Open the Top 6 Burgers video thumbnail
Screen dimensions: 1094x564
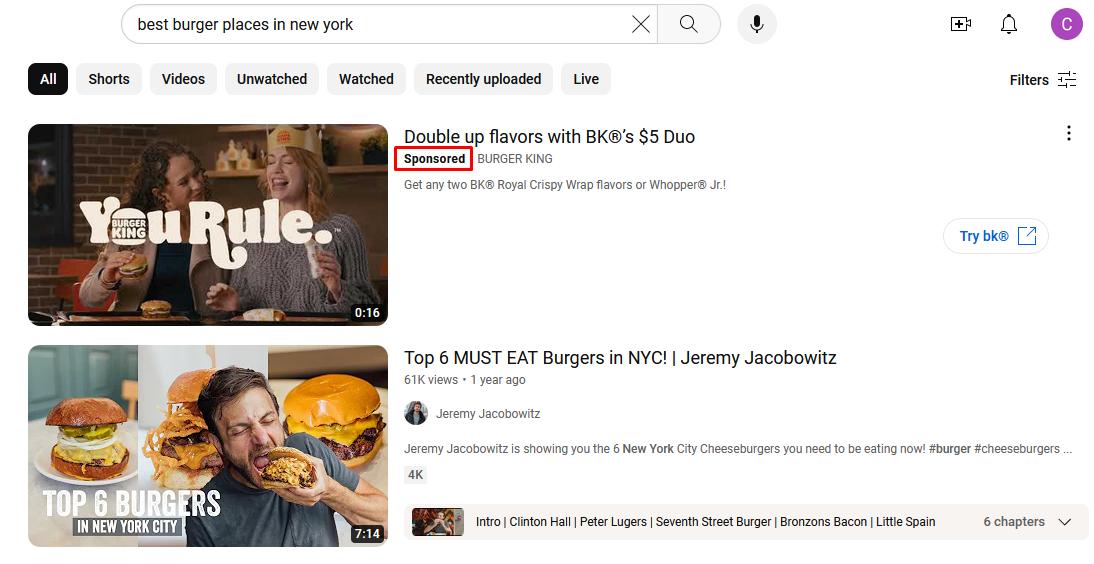pos(208,446)
